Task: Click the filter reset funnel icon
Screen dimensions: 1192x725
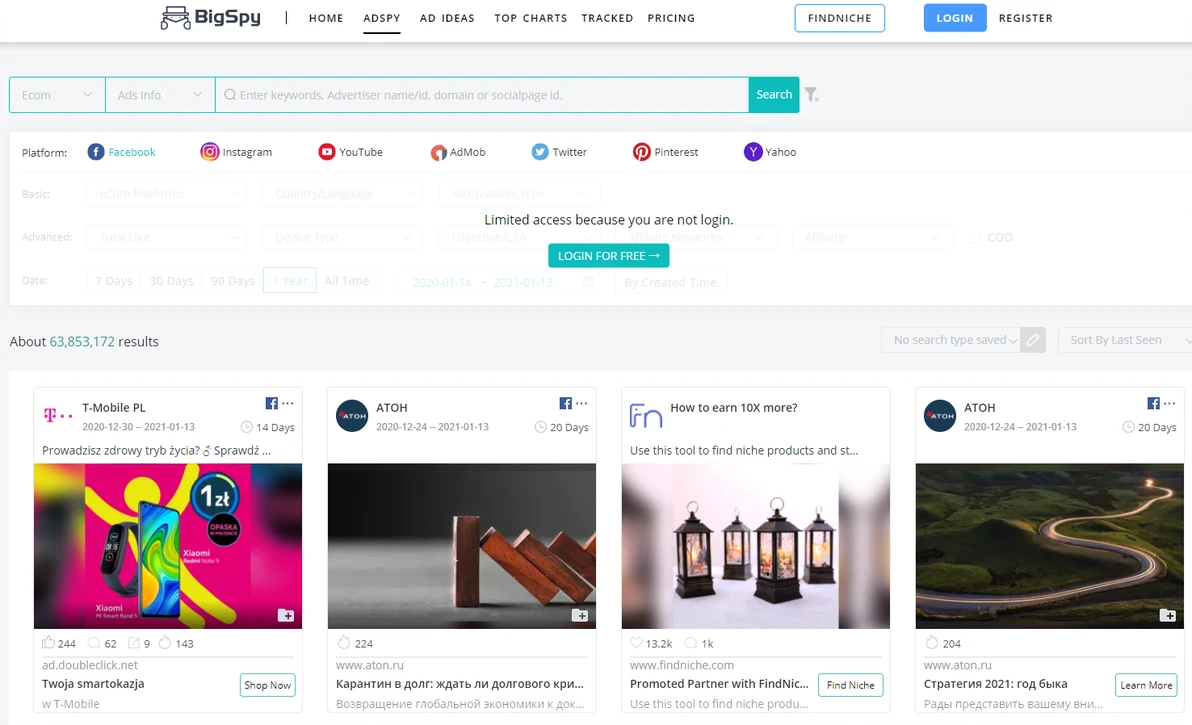Action: coord(811,95)
